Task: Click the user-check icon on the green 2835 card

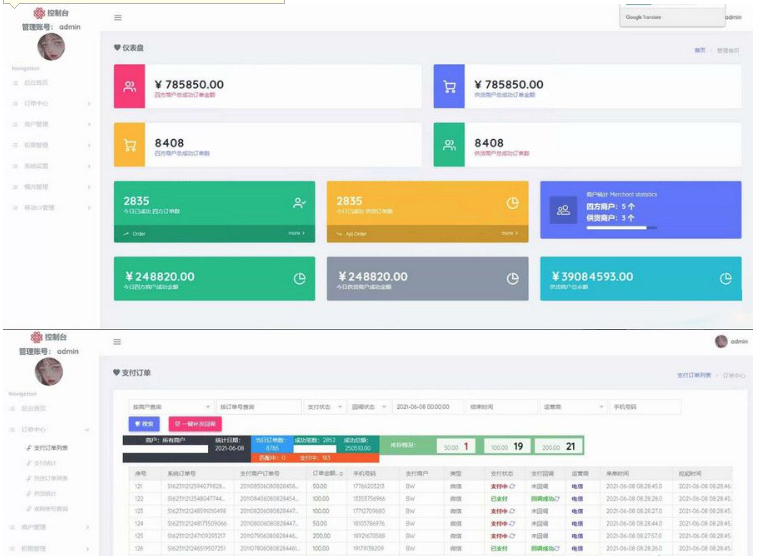Action: 298,203
